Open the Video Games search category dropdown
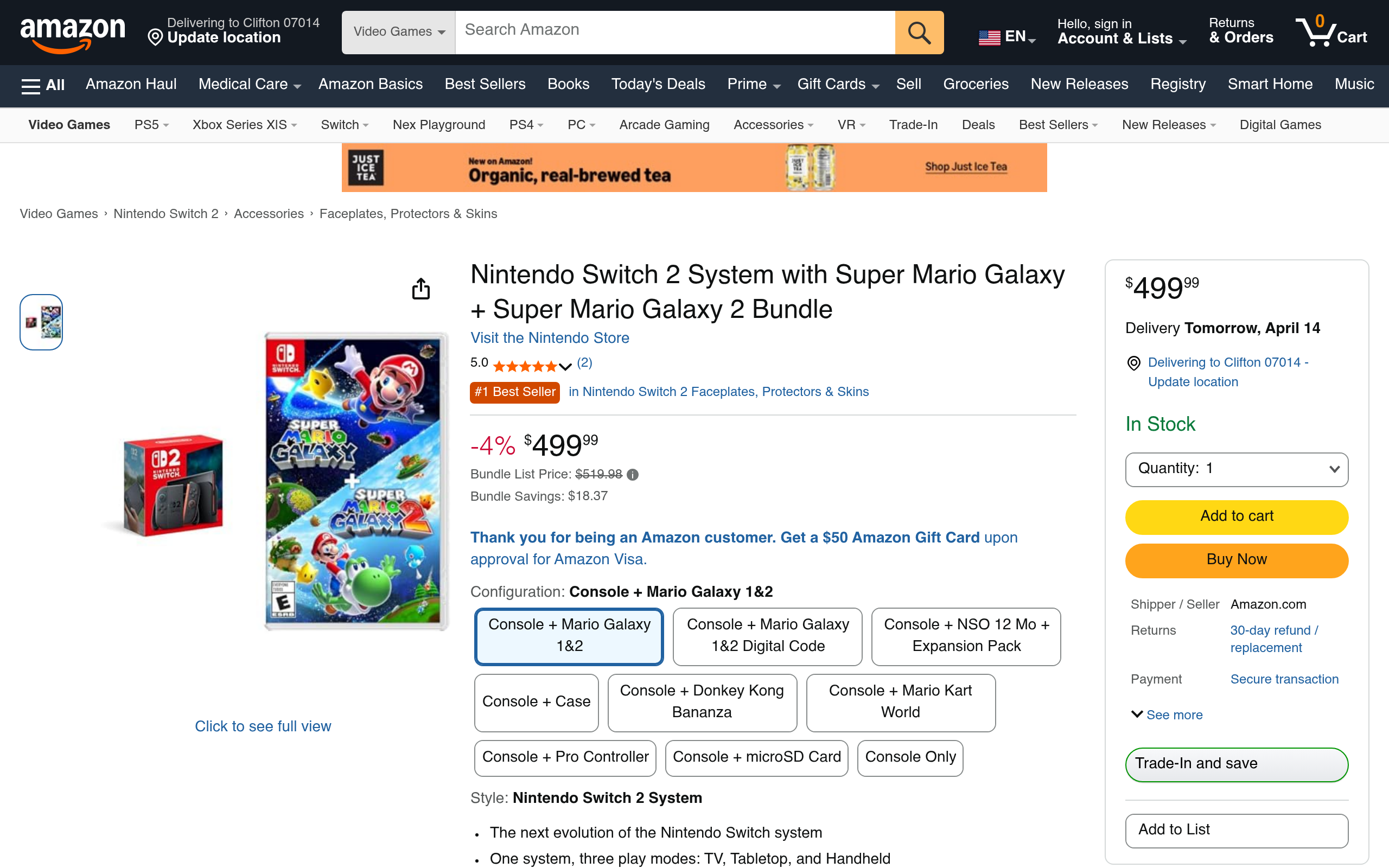Image resolution: width=1389 pixels, height=868 pixels. point(398,32)
